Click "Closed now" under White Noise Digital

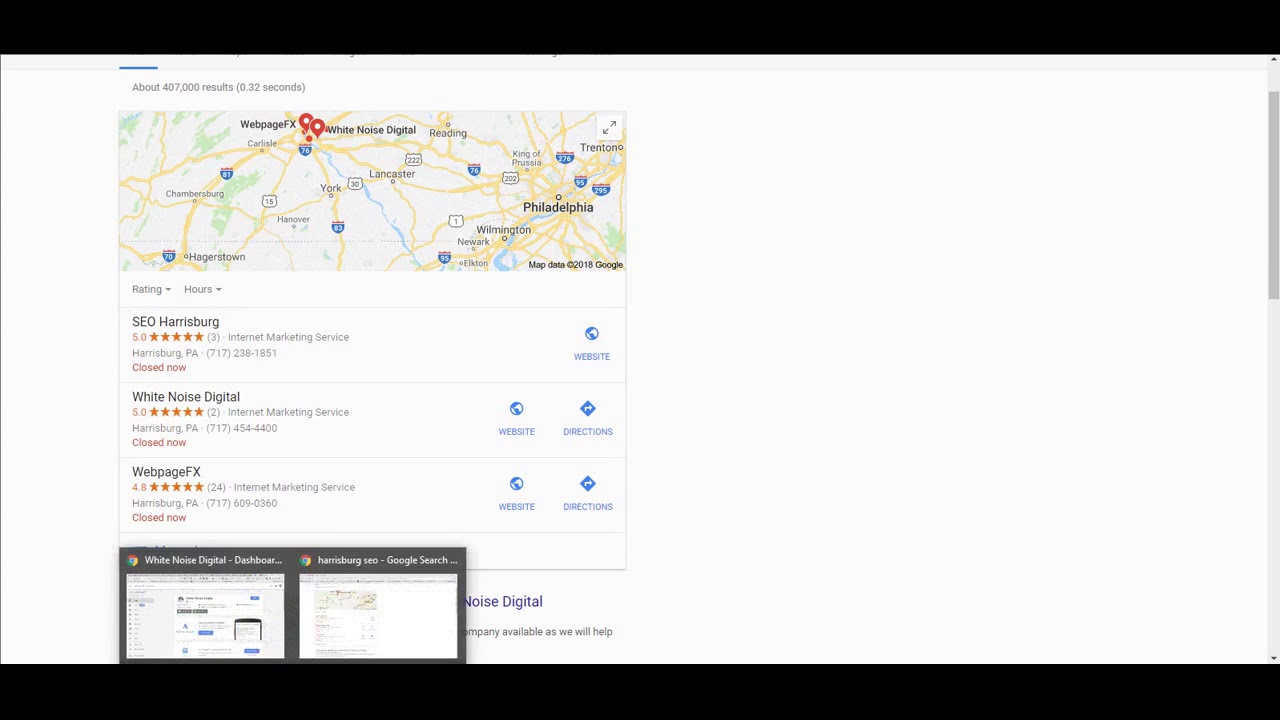[159, 443]
